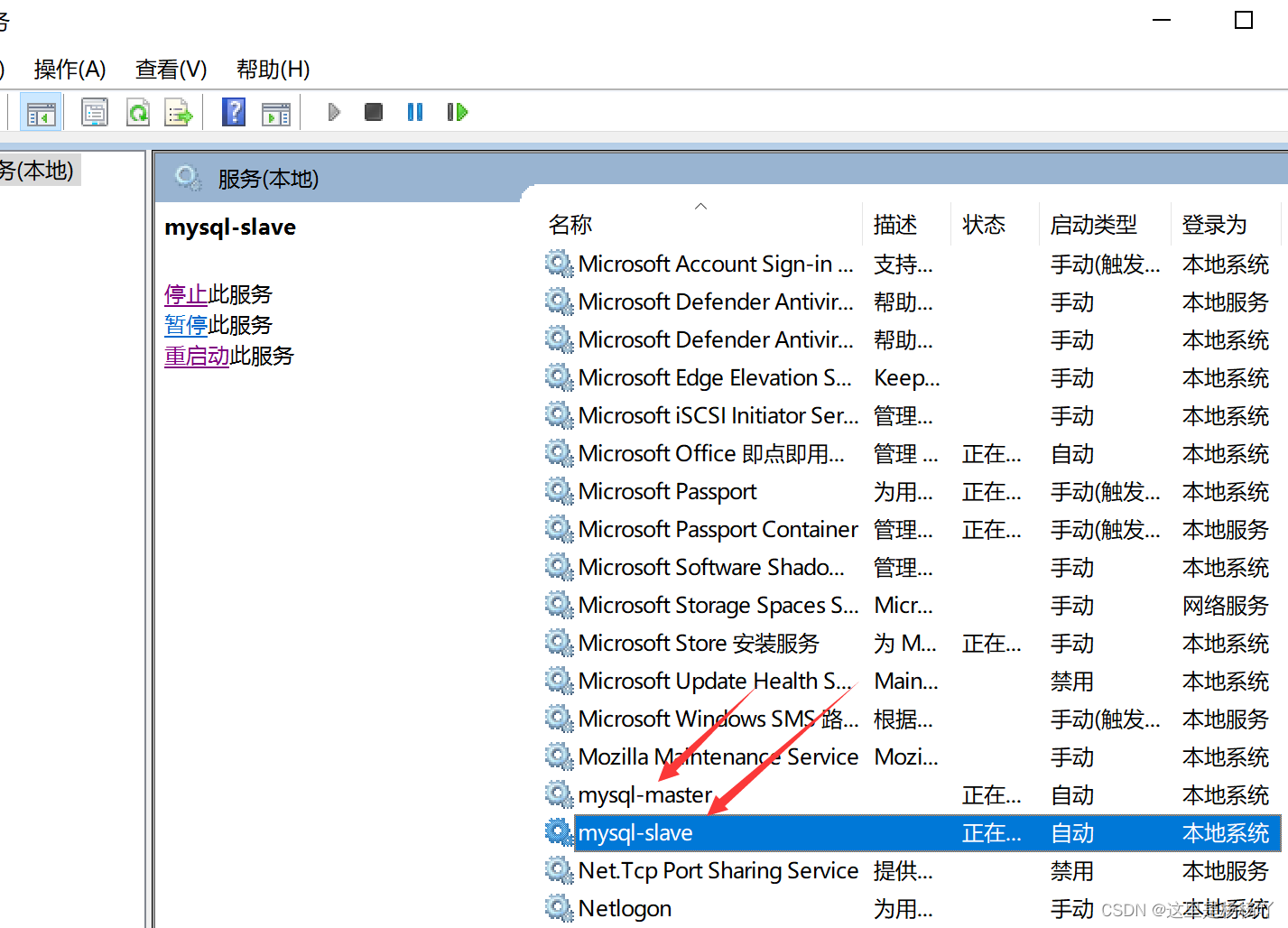Viewport: 1288px width, 928px height.
Task: Click 禁用 startup type of Microsoft Update Health
Action: pyautogui.click(x=1072, y=681)
